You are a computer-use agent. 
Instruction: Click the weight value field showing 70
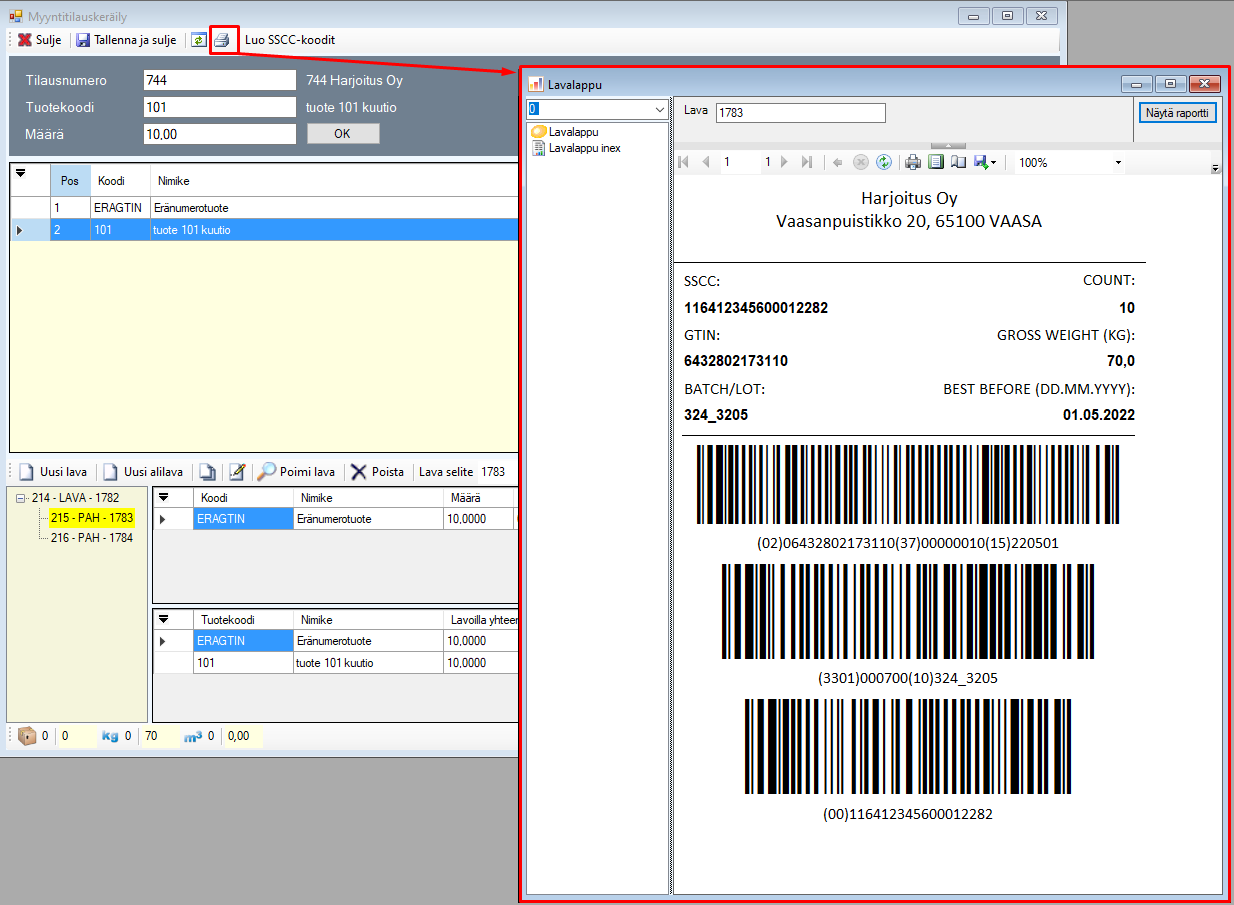tap(157, 737)
